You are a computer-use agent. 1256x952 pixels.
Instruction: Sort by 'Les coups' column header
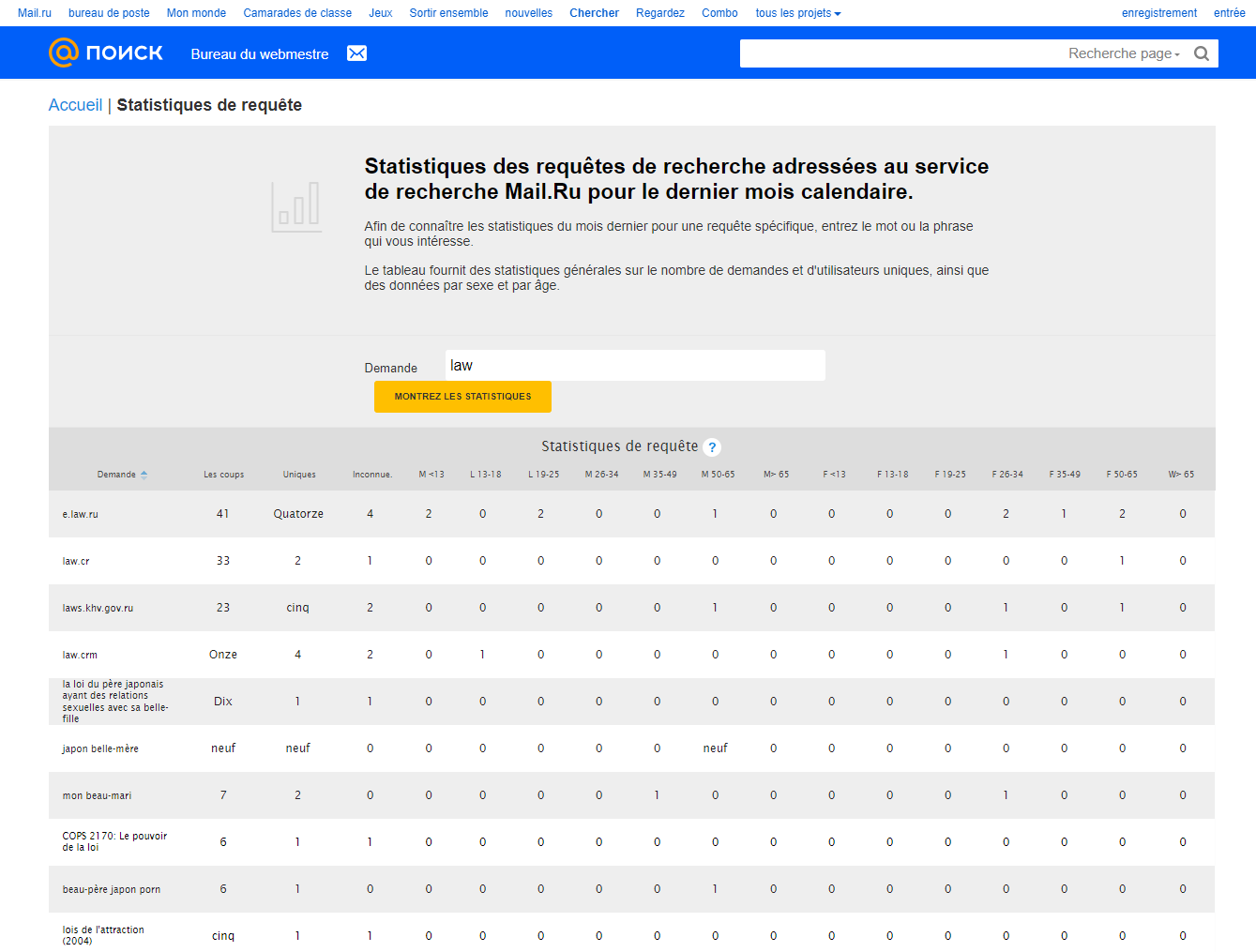tap(223, 475)
